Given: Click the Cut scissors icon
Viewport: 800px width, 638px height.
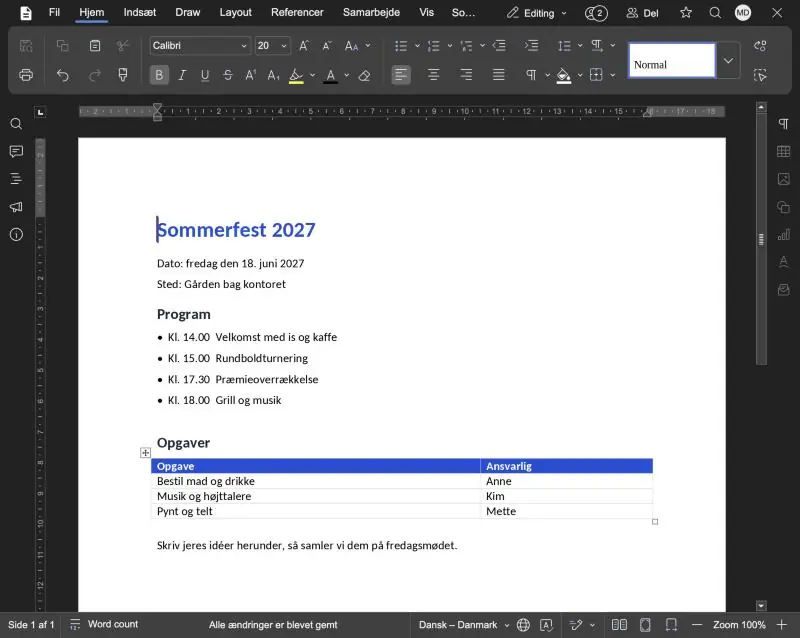Looking at the screenshot, I should click(123, 46).
